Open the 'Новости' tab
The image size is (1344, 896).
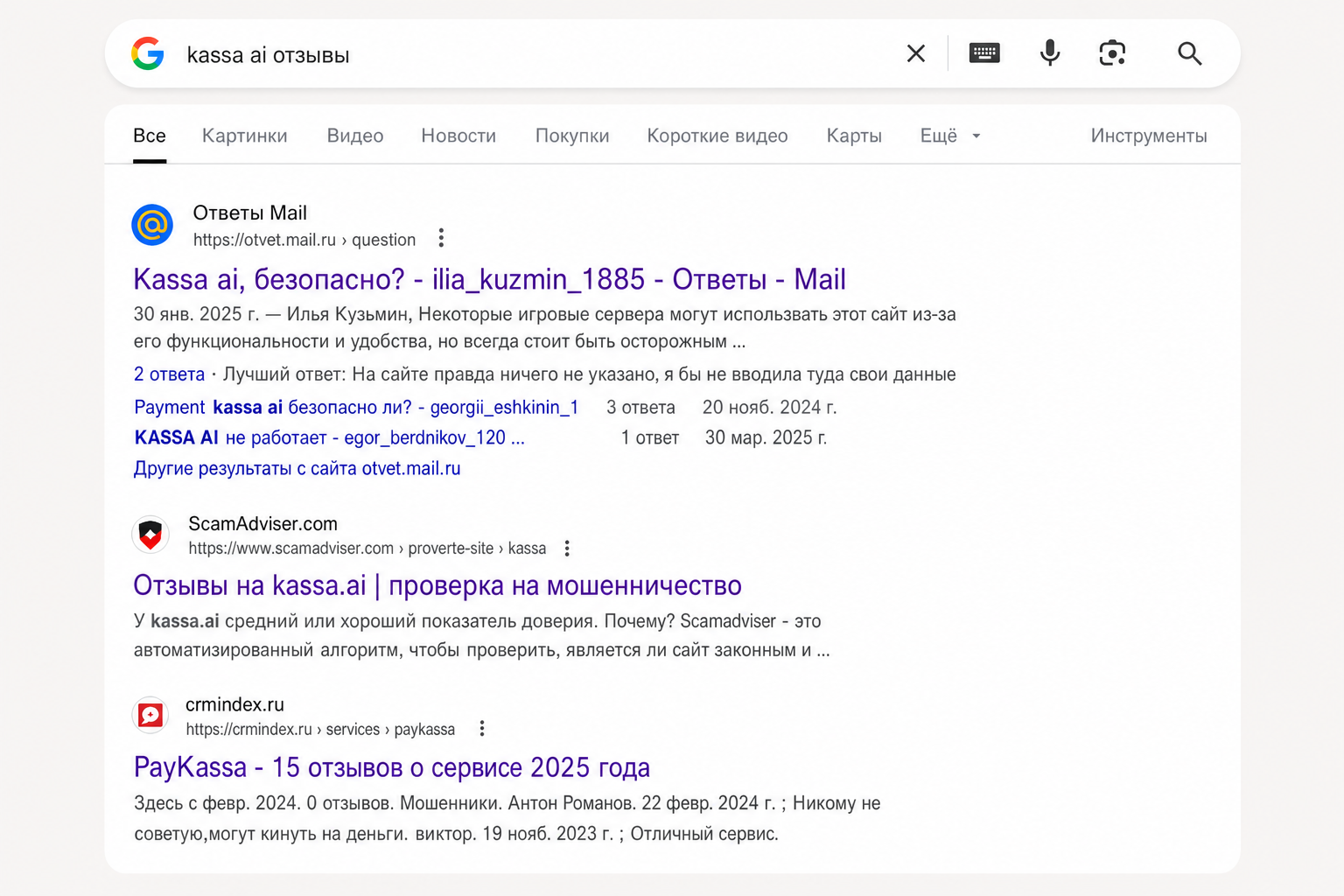458,136
